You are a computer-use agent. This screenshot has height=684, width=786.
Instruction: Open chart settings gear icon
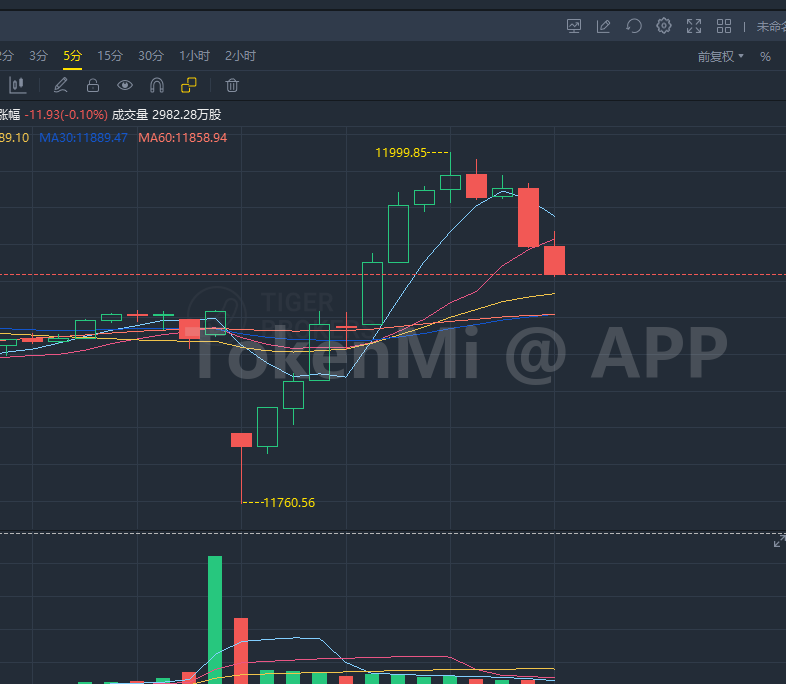664,26
